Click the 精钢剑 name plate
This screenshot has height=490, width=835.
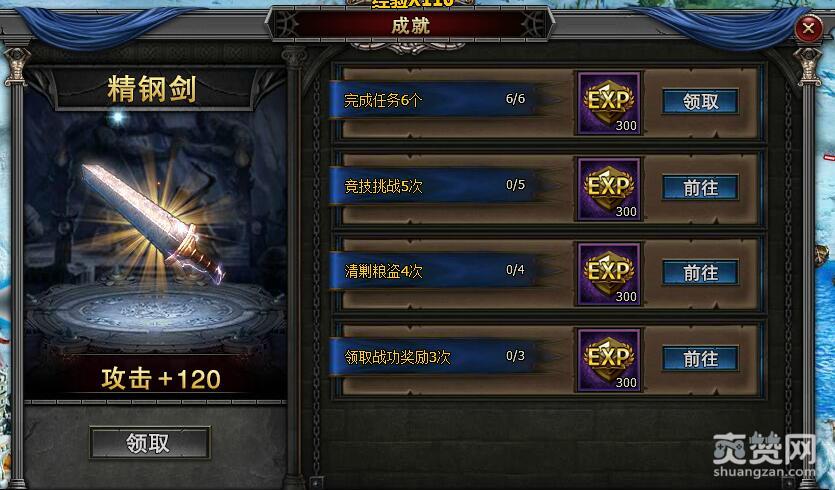click(x=152, y=89)
